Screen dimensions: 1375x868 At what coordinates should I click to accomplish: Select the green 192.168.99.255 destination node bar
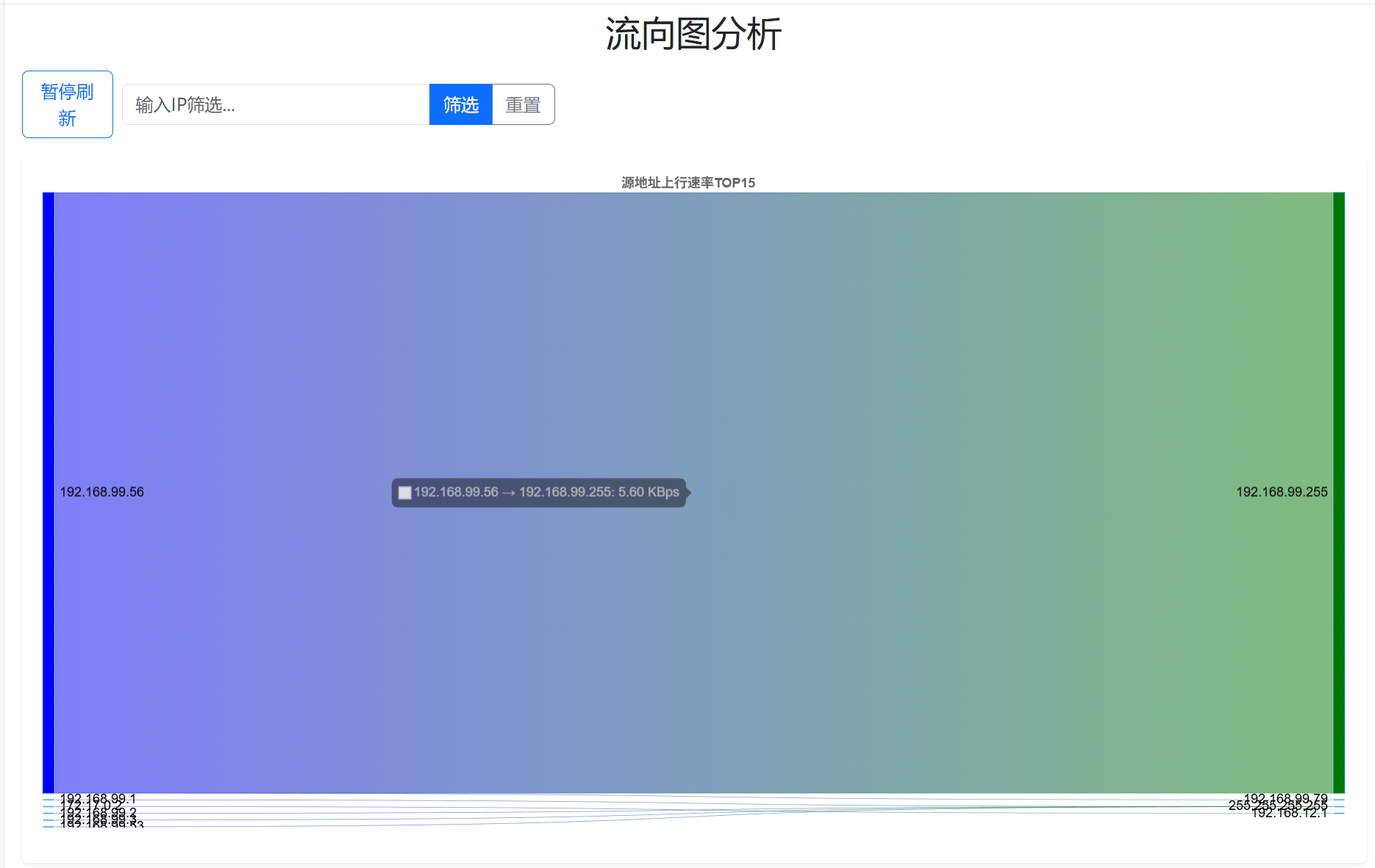pyautogui.click(x=1338, y=492)
